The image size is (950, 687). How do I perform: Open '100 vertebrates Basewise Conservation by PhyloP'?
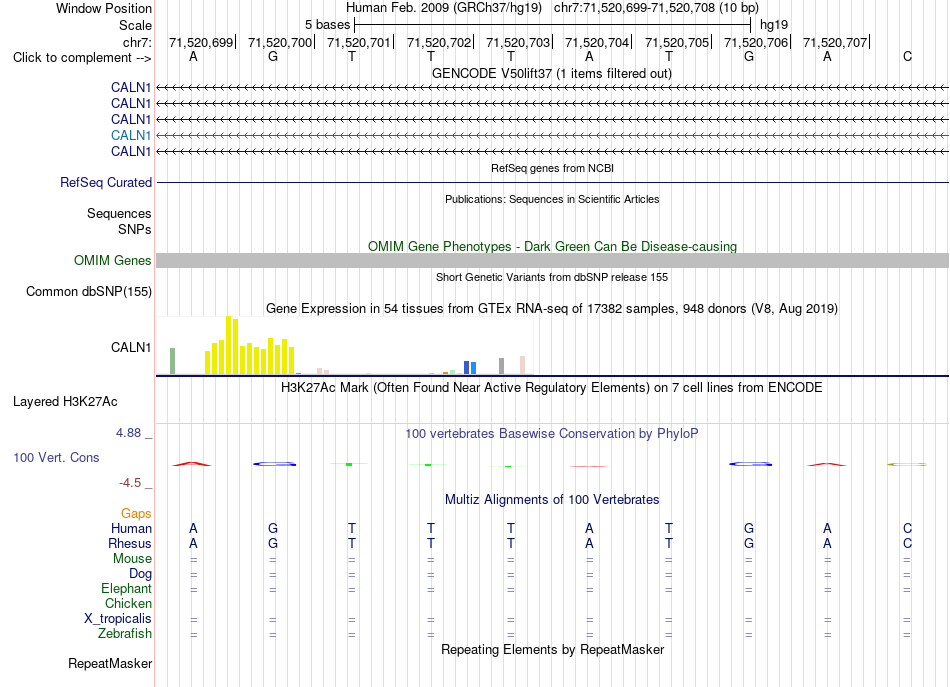pyautogui.click(x=551, y=434)
